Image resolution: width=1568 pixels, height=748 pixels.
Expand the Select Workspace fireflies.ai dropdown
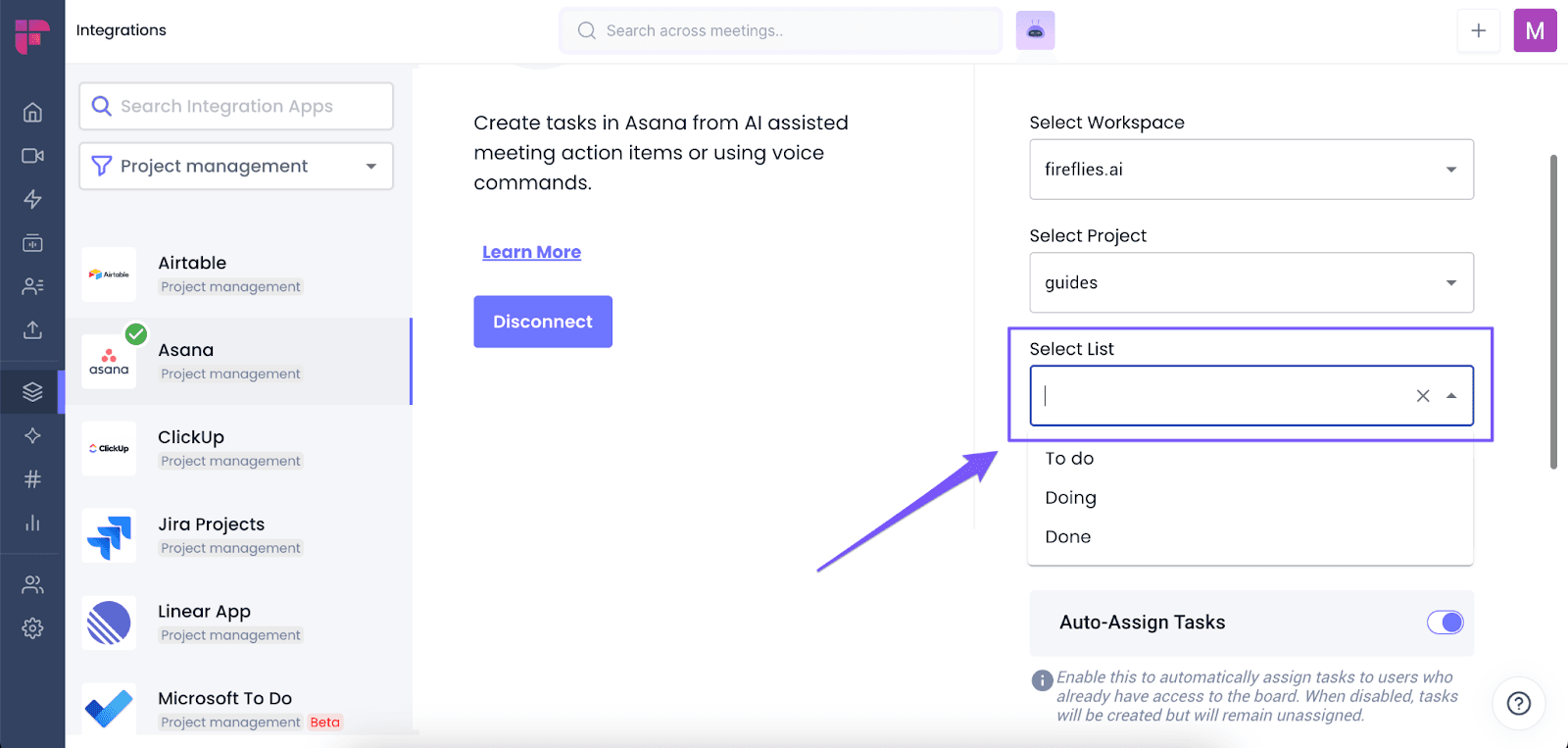click(x=1251, y=170)
